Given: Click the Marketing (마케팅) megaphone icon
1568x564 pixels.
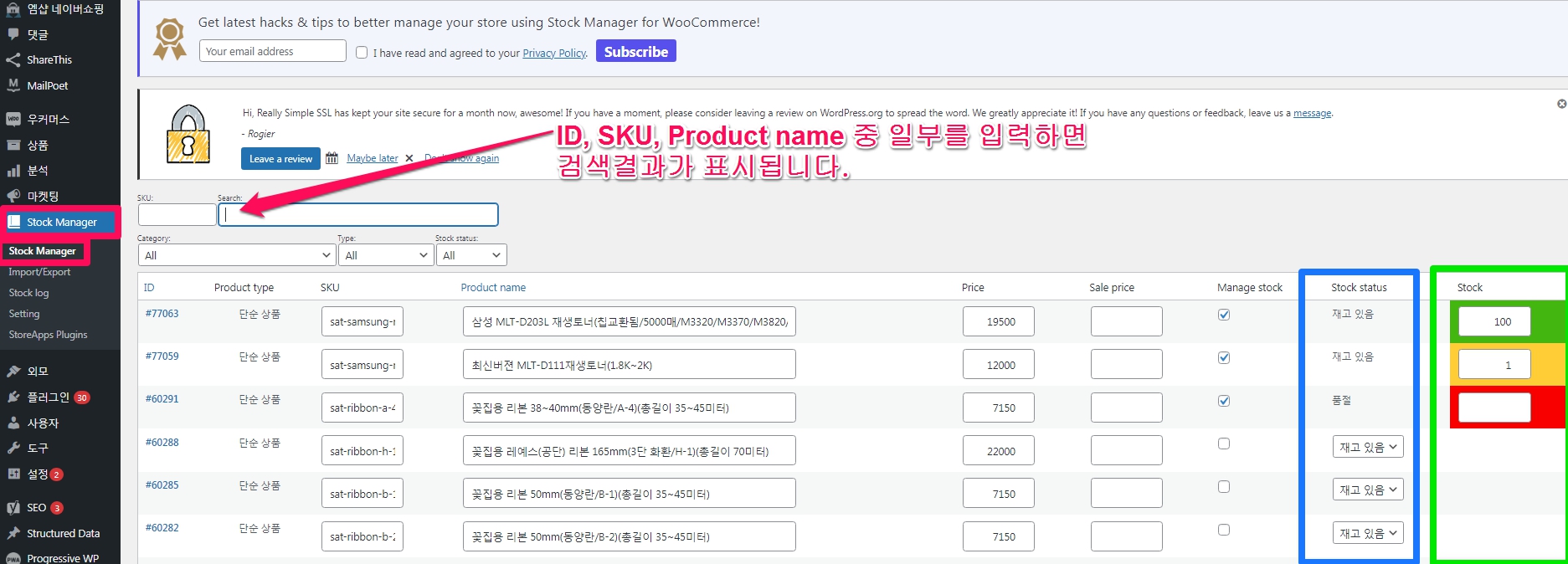Looking at the screenshot, I should [13, 196].
